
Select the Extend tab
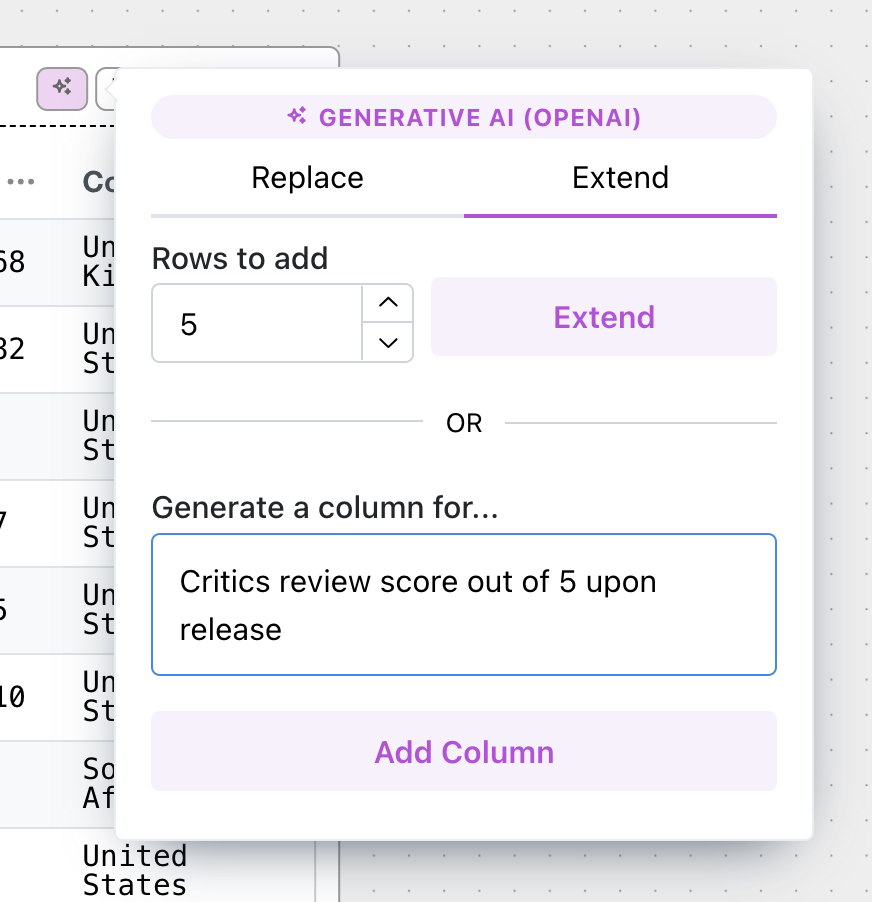point(620,177)
